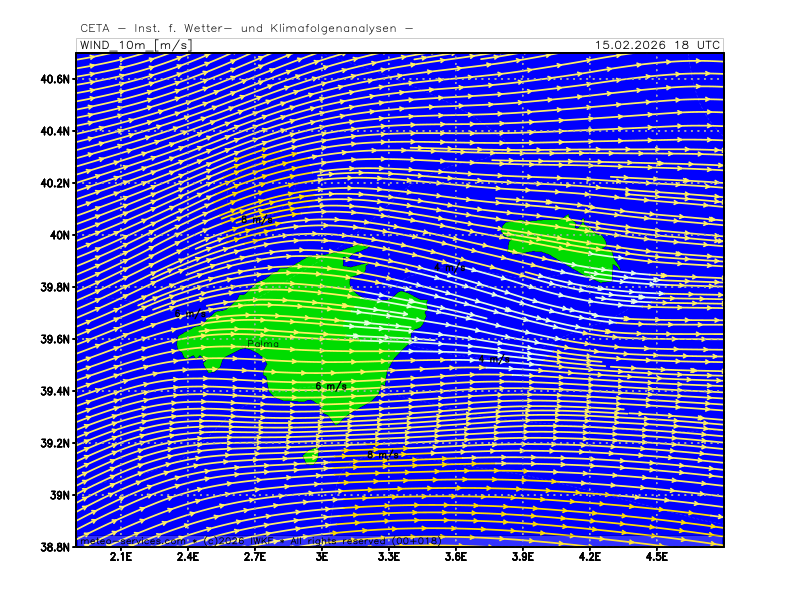Select the 4.5E longitude label

(656, 558)
